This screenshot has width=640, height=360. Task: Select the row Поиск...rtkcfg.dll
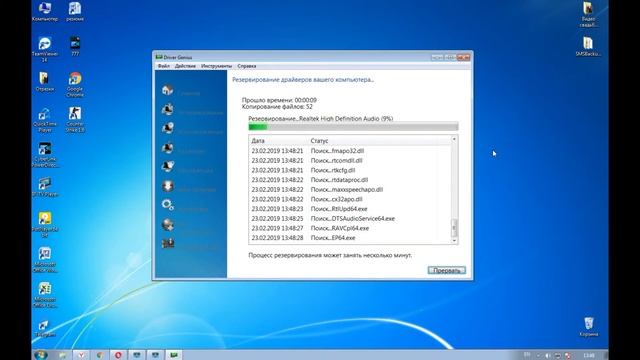pos(350,170)
